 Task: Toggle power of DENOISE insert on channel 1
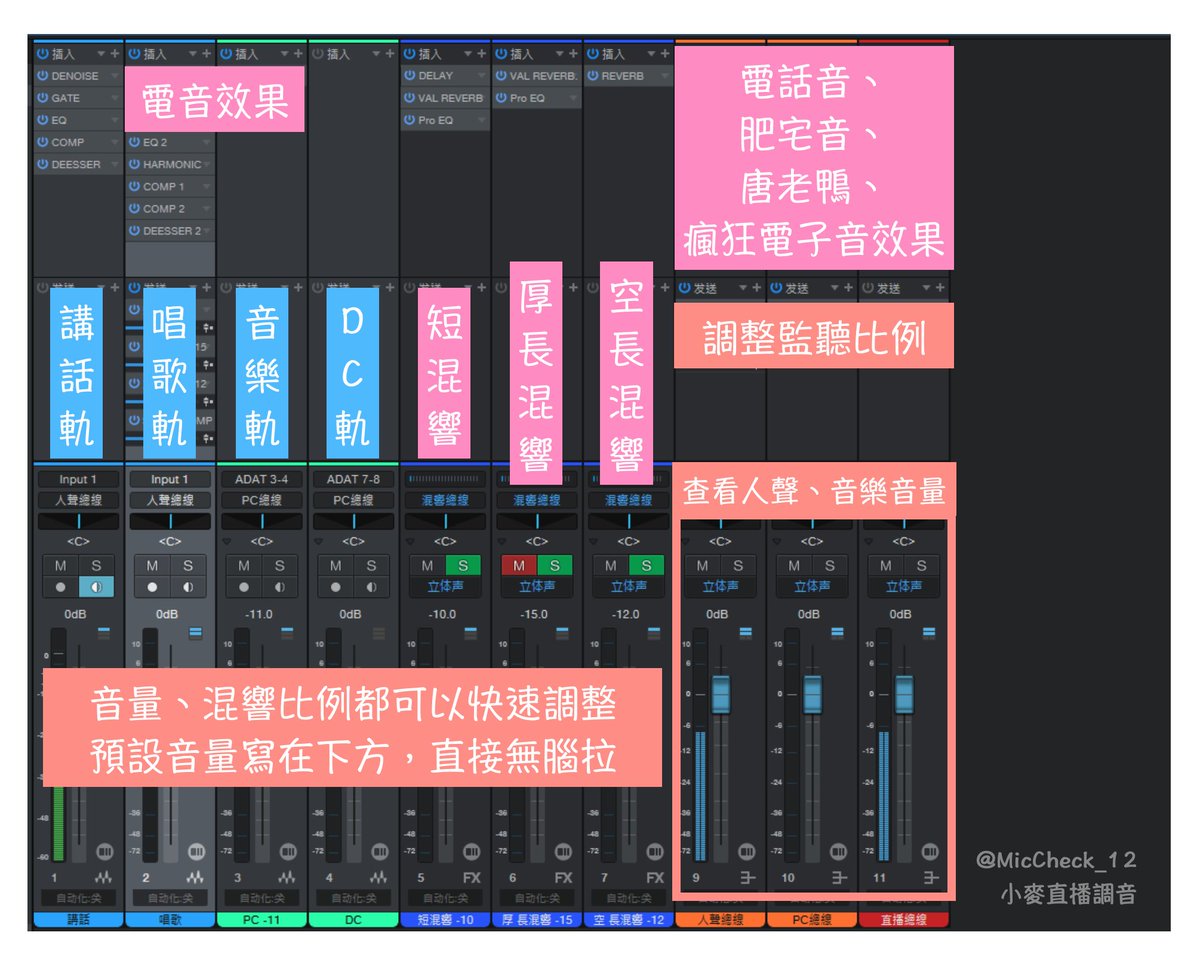tap(42, 76)
